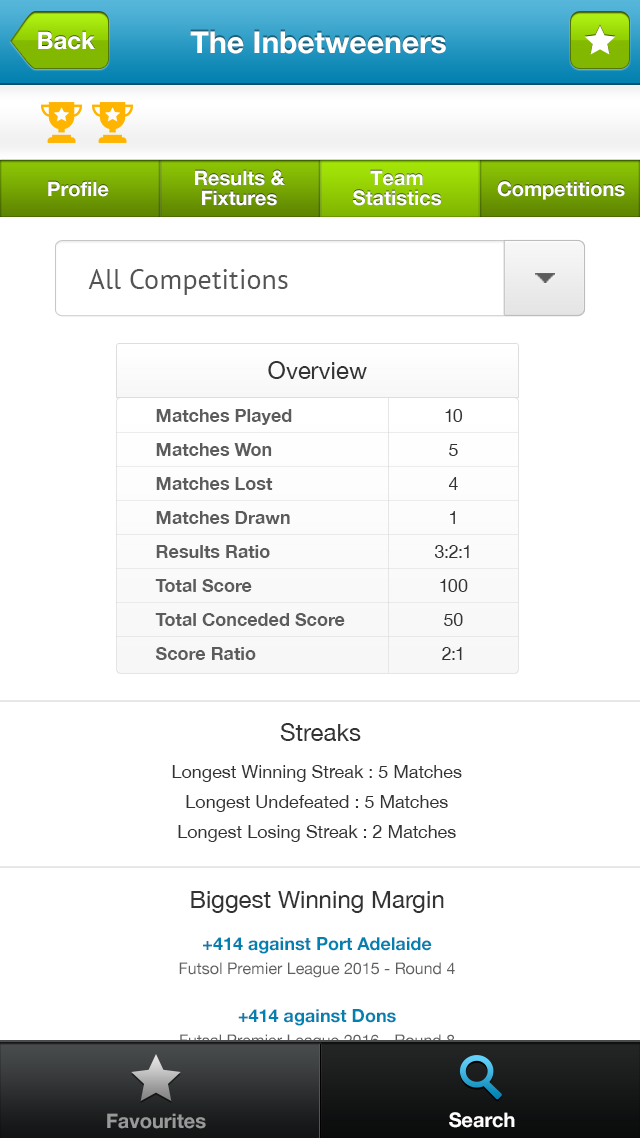Image resolution: width=640 pixels, height=1138 pixels.
Task: Open the Results & Fixtures tab
Action: (239, 189)
